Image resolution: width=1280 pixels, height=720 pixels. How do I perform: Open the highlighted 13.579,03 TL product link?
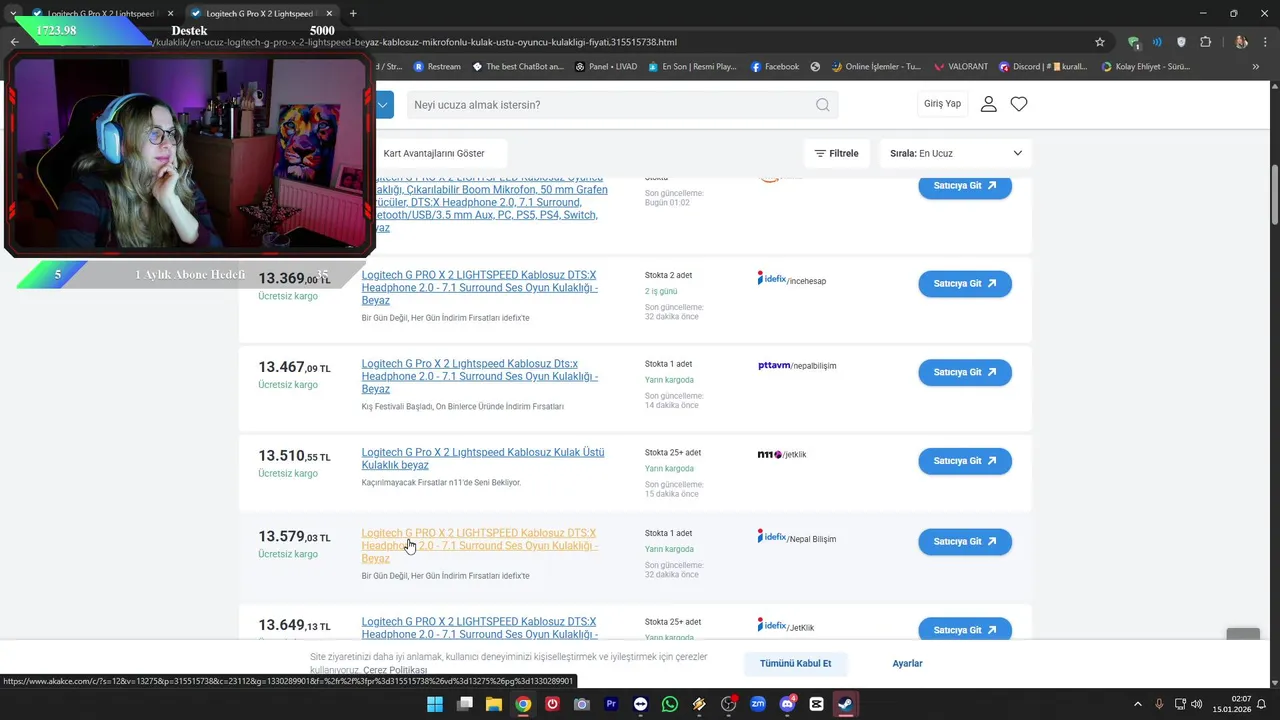[x=480, y=546]
